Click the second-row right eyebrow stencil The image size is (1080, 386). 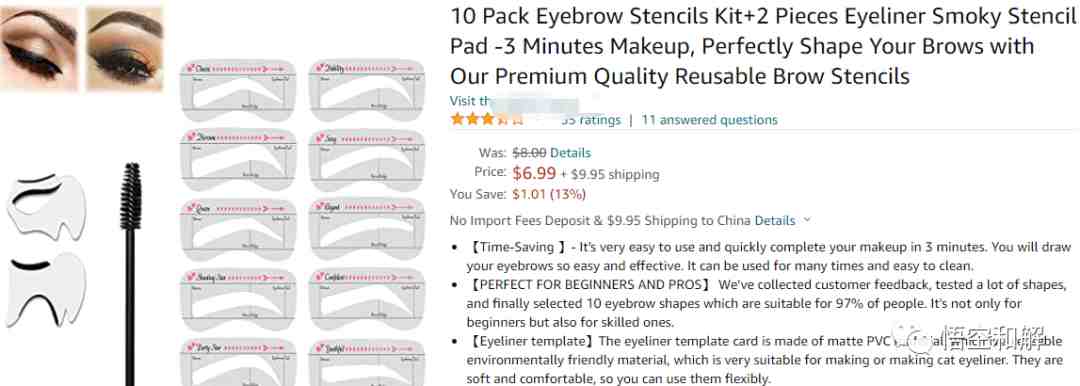tap(367, 161)
